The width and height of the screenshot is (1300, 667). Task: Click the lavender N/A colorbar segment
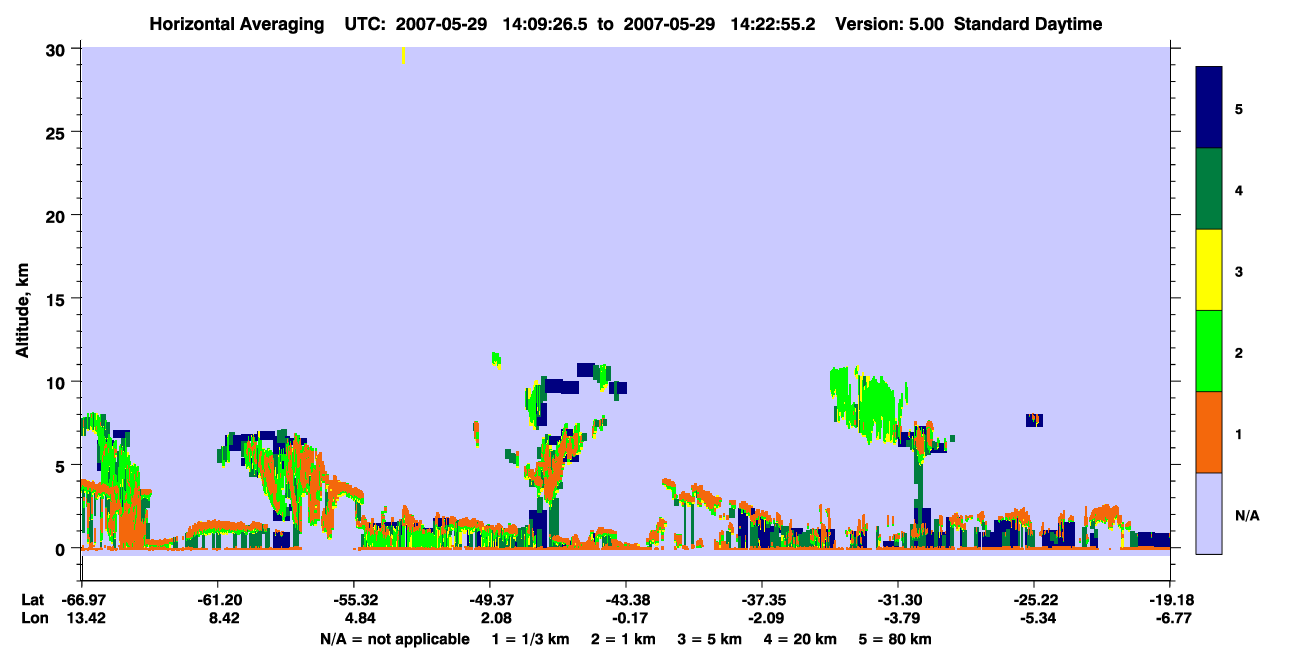1209,513
